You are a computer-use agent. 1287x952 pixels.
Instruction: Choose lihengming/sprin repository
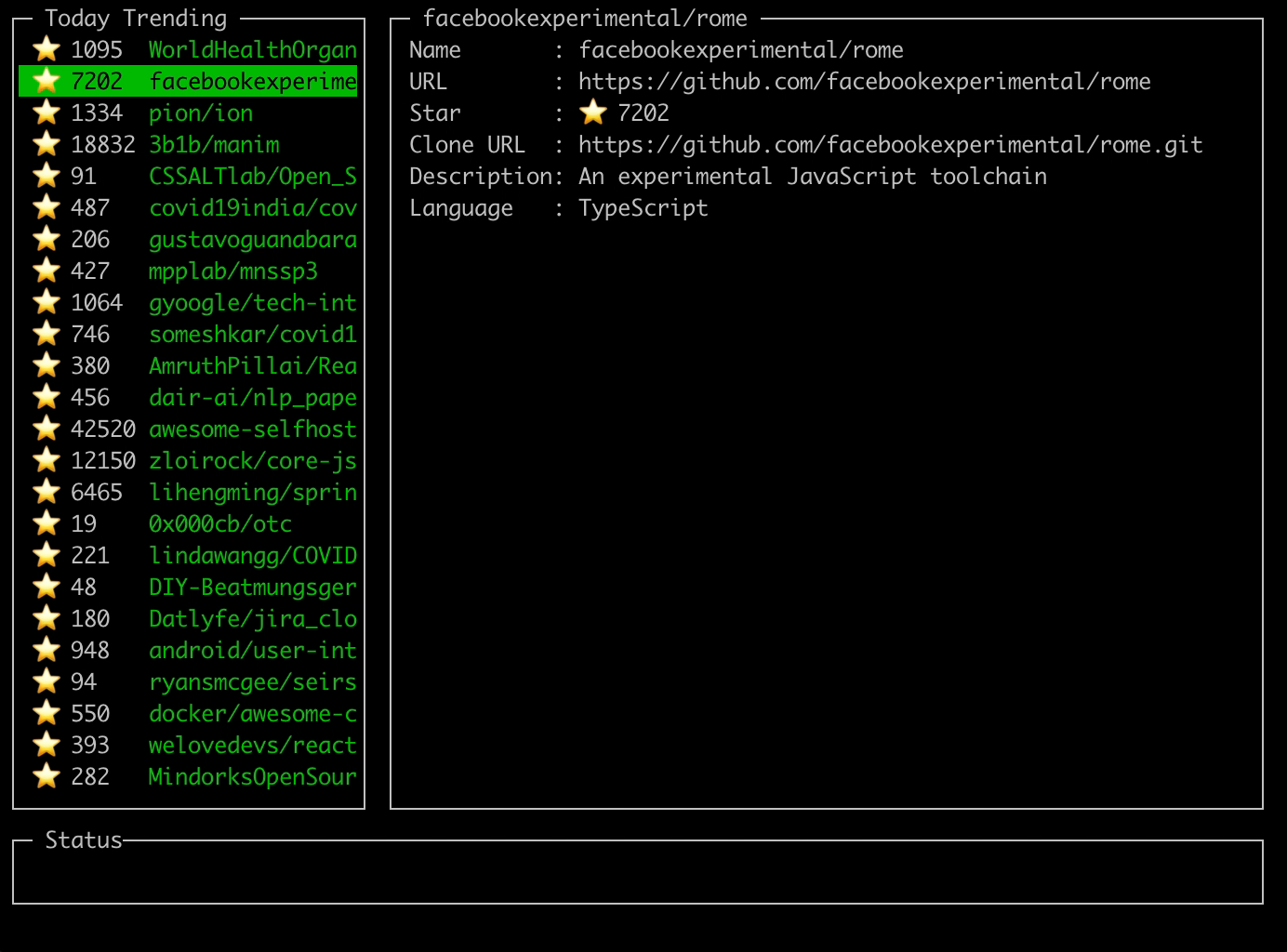coord(188,492)
